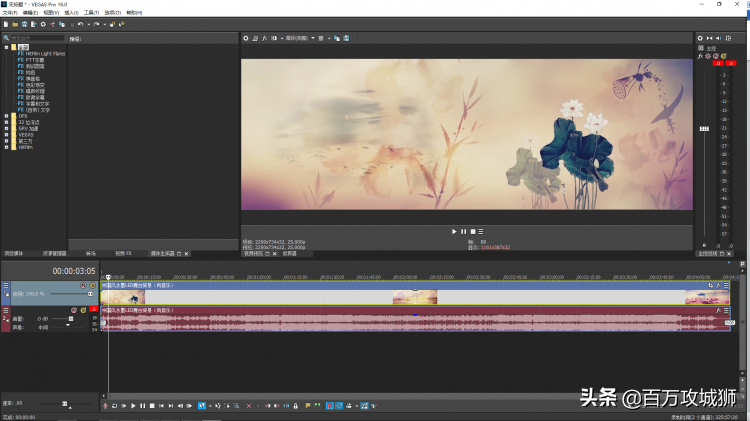Click the audio track volume slider

coord(69,319)
